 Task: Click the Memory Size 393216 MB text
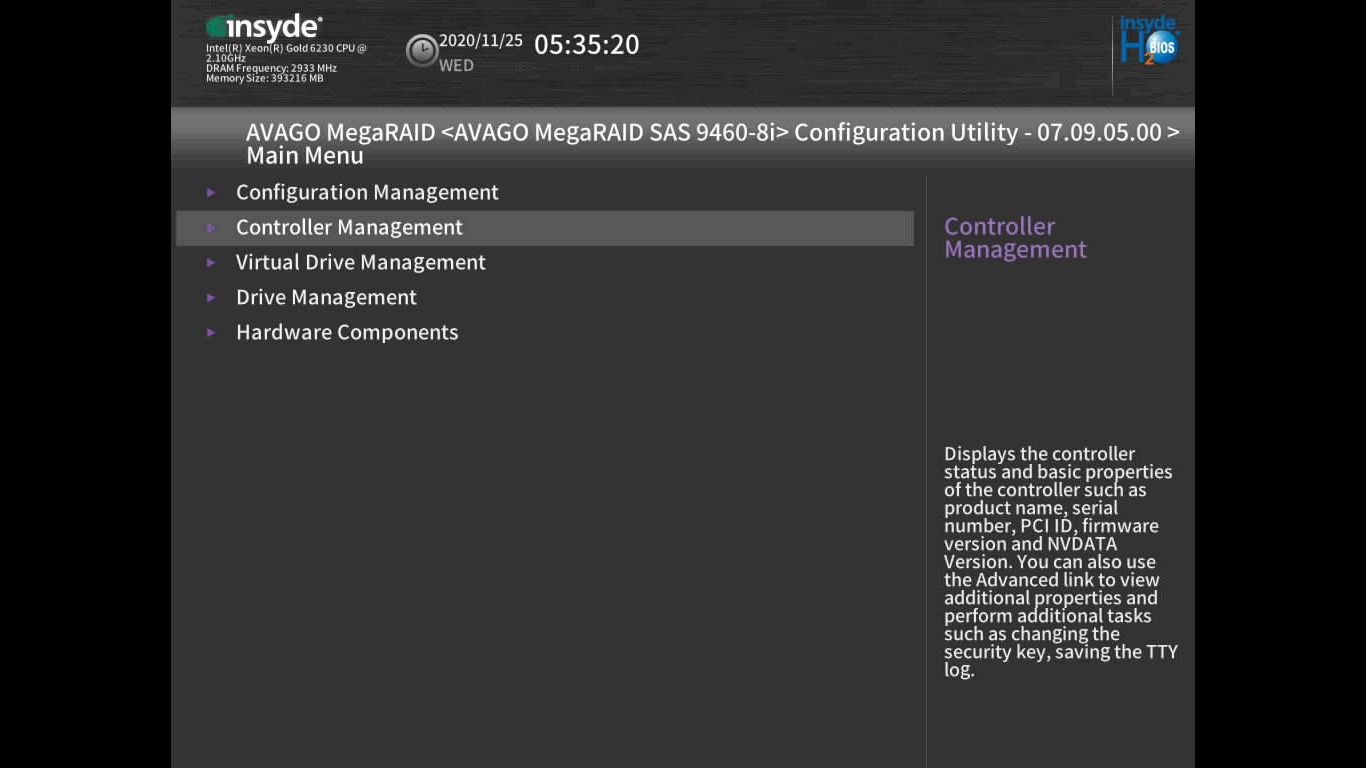point(264,78)
